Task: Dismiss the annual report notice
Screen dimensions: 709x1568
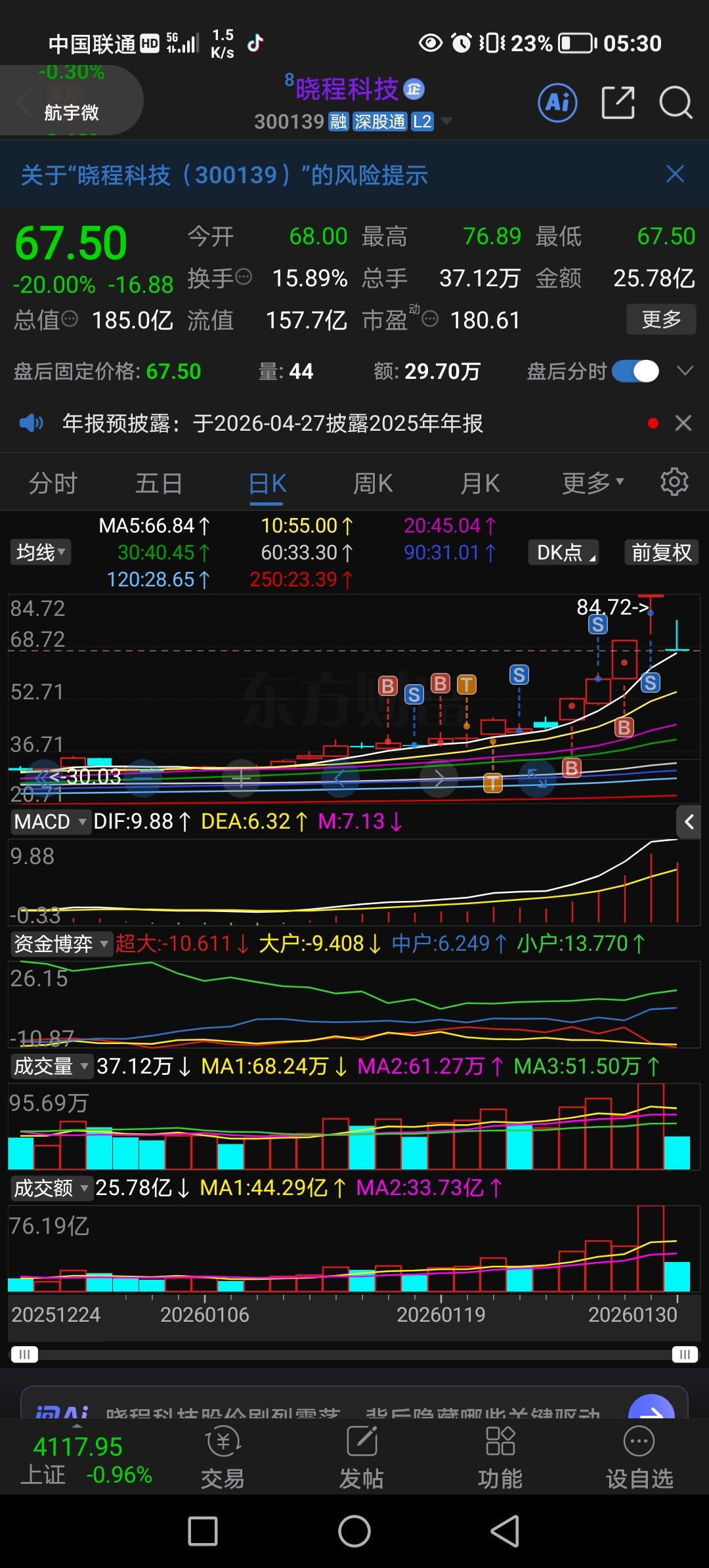Action: click(683, 423)
